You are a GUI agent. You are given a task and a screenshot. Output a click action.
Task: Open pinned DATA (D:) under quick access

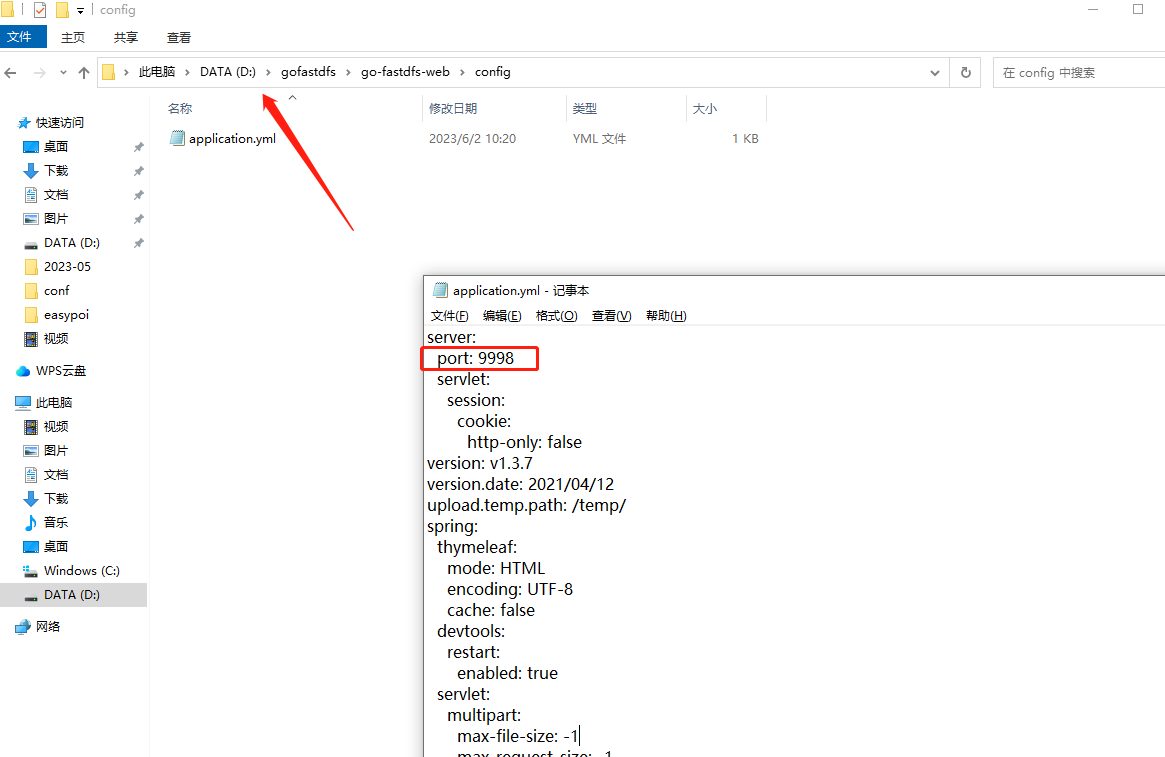click(x=71, y=243)
